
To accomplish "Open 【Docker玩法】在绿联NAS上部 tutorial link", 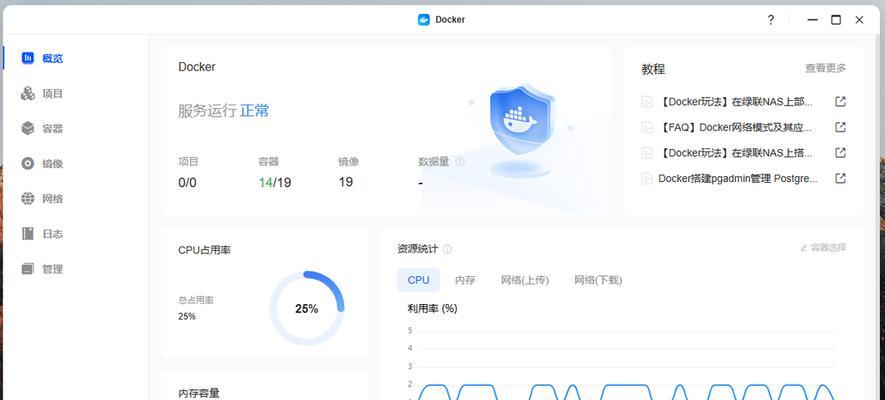I will coord(735,102).
